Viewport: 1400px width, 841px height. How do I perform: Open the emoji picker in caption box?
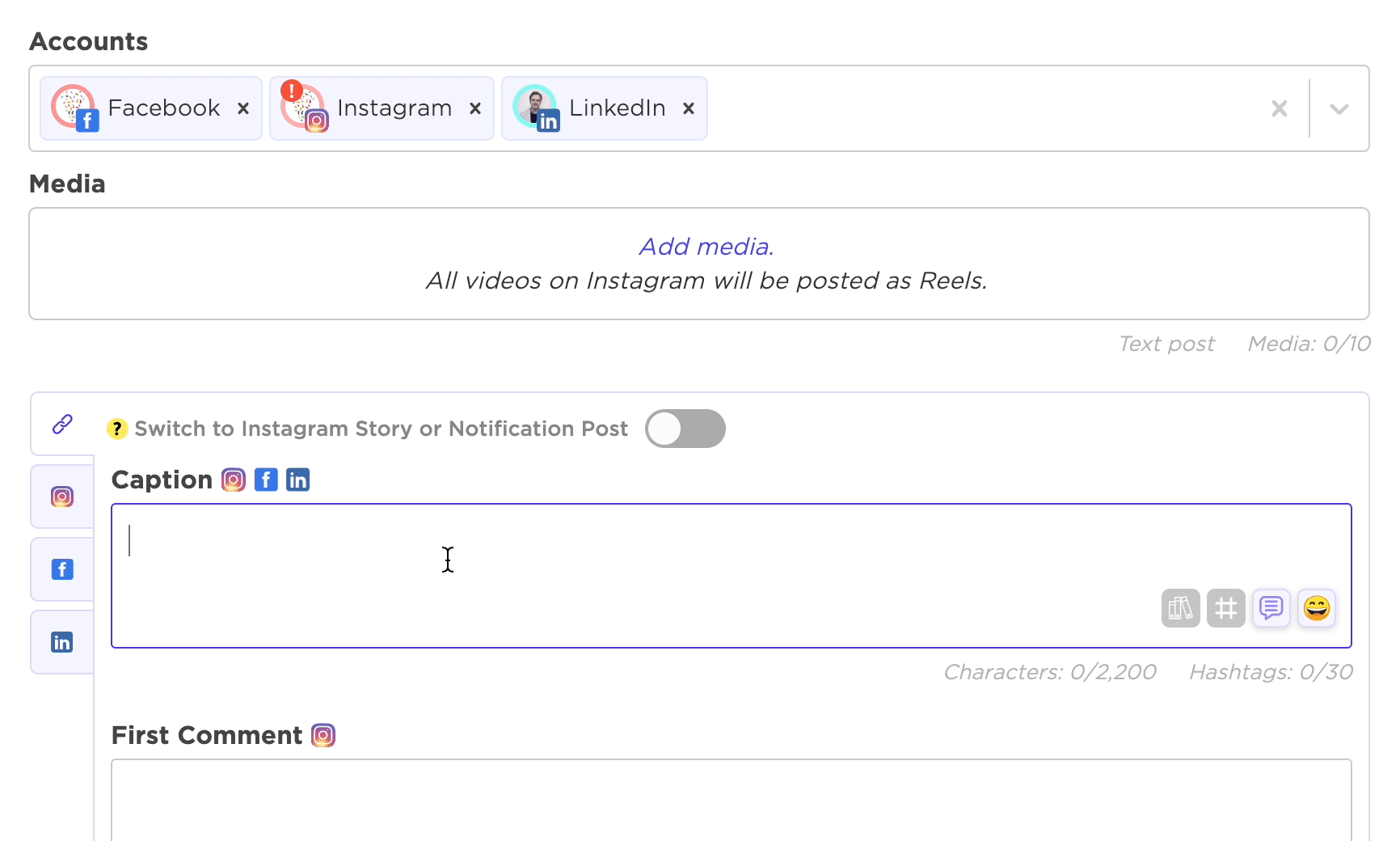[x=1317, y=608]
